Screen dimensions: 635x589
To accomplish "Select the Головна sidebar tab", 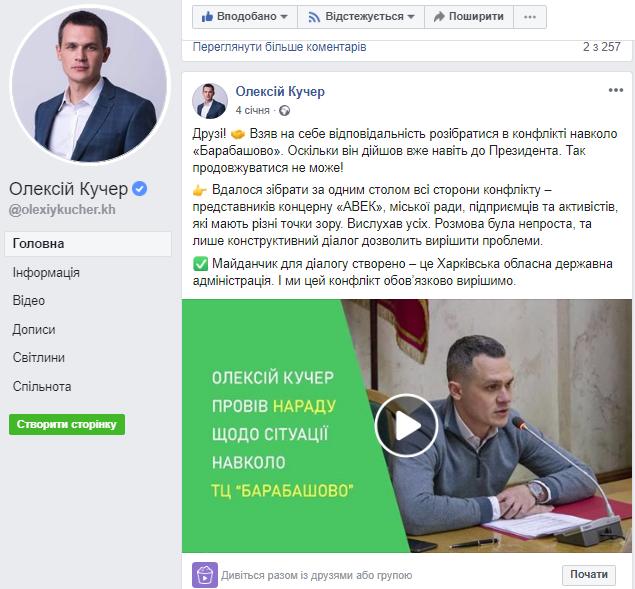I will pos(88,244).
